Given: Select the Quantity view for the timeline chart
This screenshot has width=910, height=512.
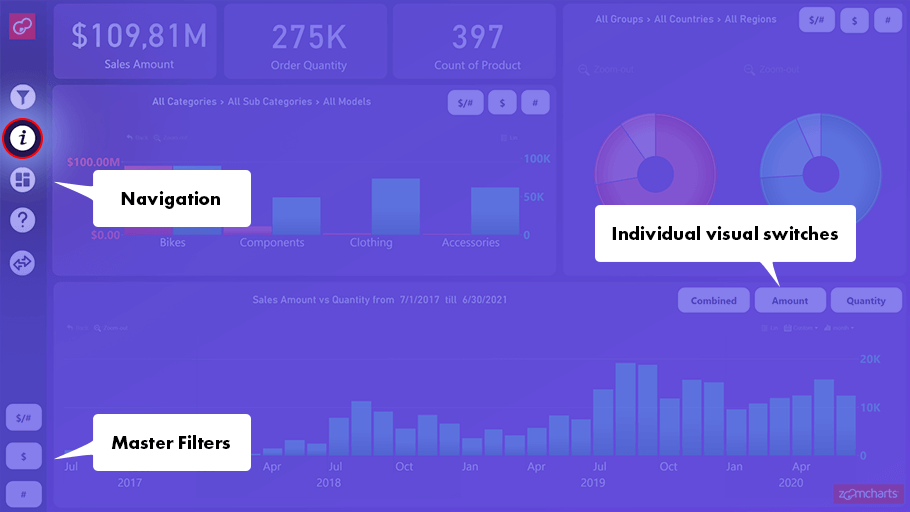Looking at the screenshot, I should coord(866,300).
